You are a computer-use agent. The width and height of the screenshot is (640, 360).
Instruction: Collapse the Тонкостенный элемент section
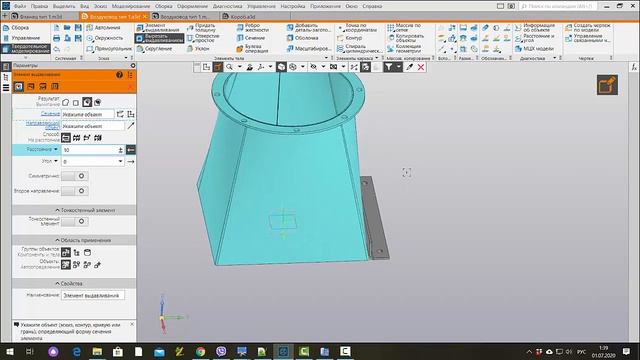(x=85, y=210)
